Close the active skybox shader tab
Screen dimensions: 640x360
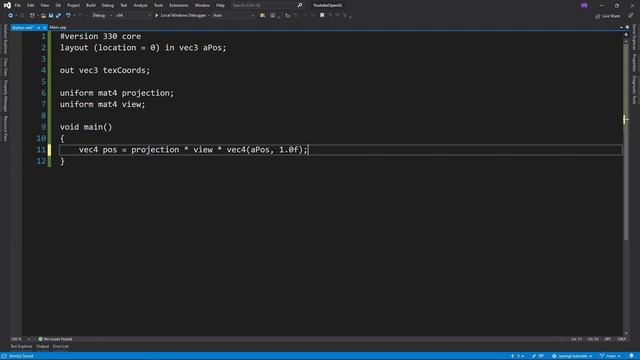coord(44,27)
